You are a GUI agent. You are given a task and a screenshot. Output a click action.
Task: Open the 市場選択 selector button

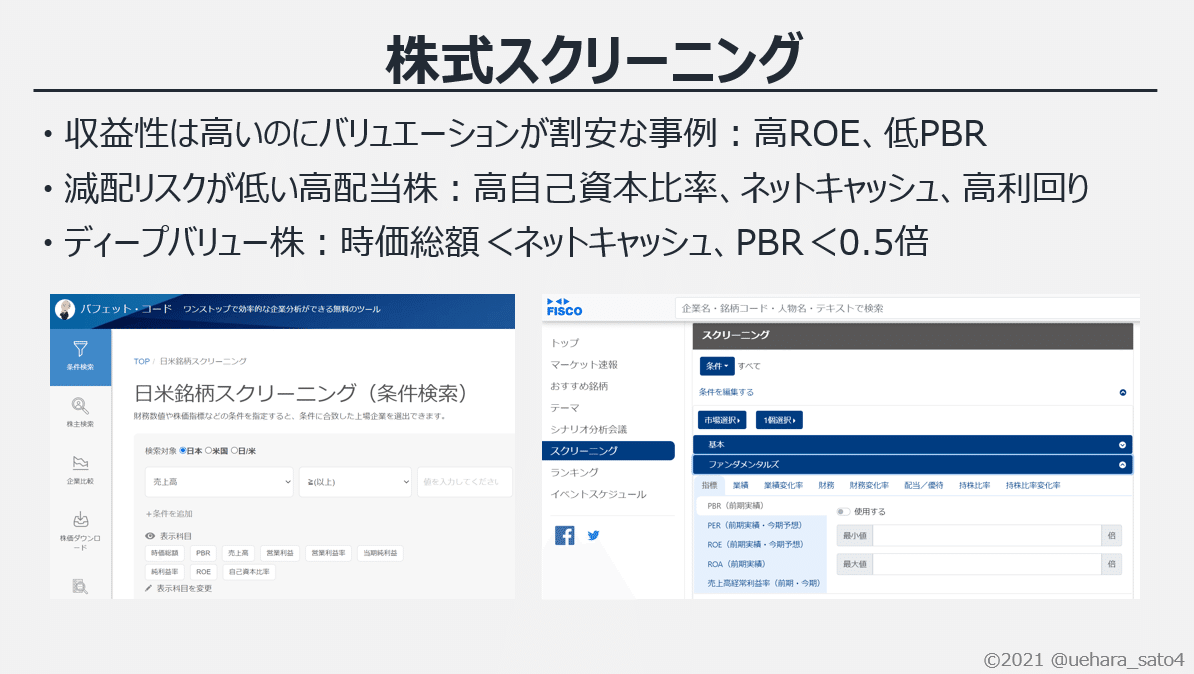722,420
